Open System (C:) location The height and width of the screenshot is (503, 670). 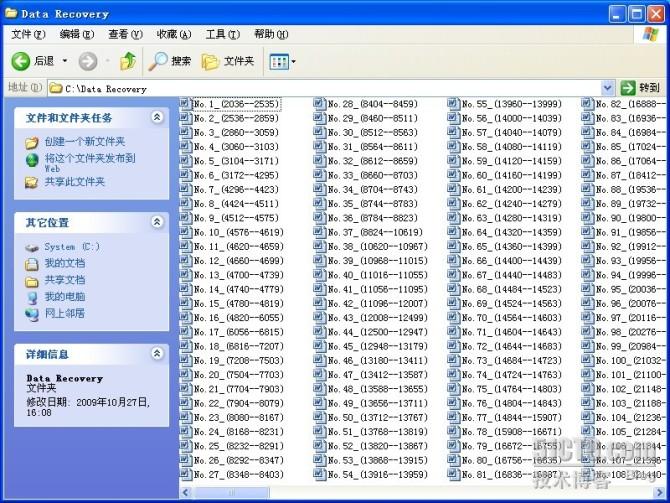pos(72,247)
